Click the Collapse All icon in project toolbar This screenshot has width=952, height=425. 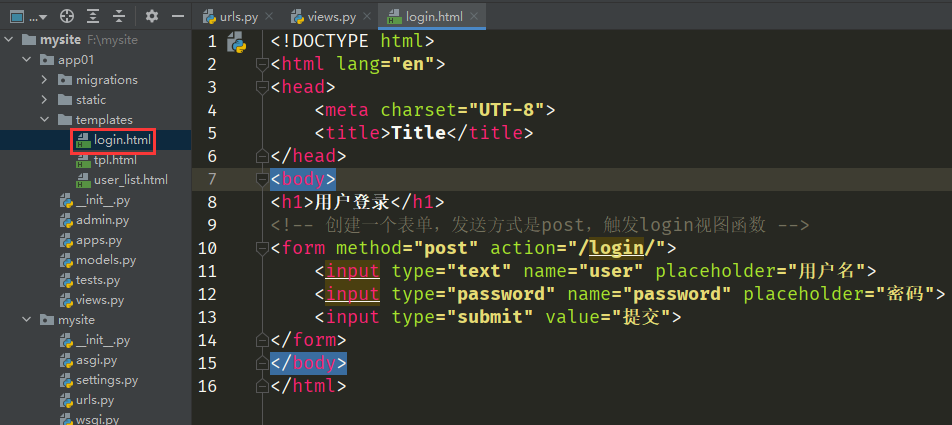coord(119,16)
